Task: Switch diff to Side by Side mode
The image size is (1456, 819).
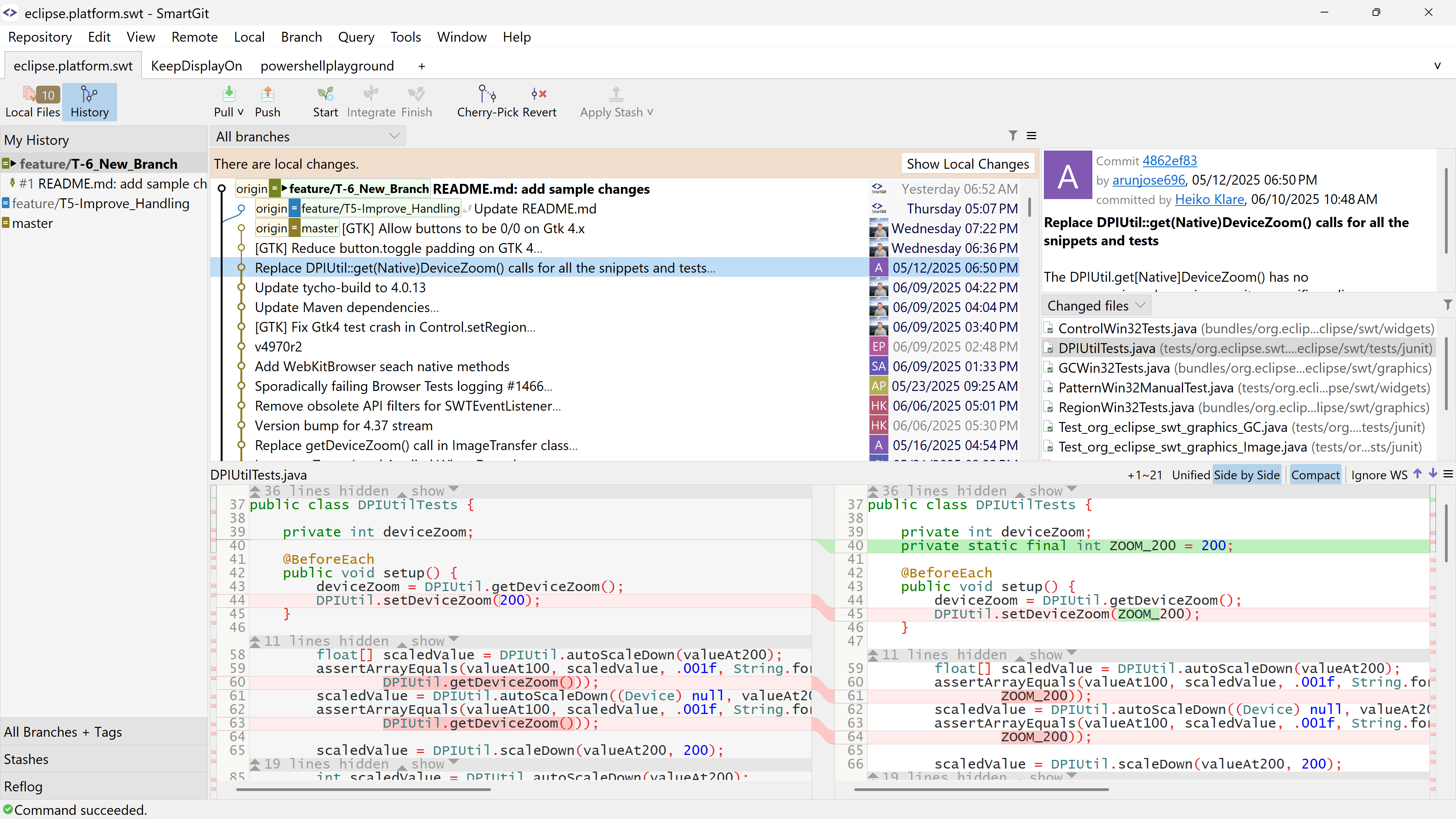Action: [1246, 475]
